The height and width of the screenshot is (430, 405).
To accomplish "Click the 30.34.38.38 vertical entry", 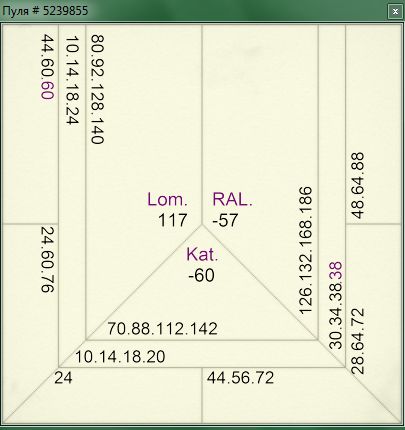I will 336,305.
